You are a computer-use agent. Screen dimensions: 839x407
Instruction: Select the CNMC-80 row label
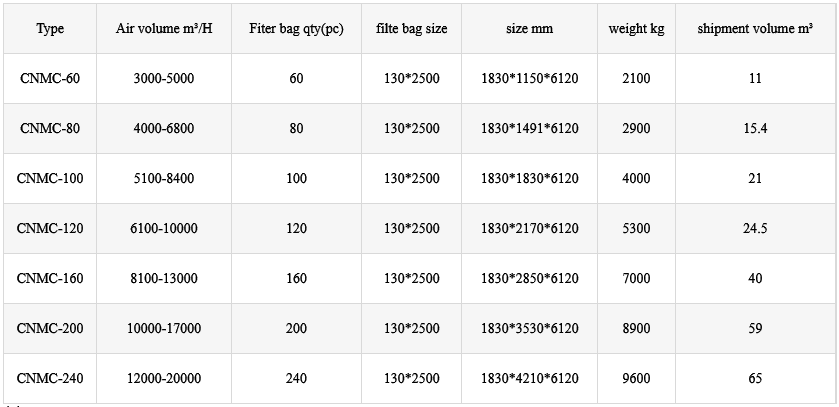(x=50, y=129)
